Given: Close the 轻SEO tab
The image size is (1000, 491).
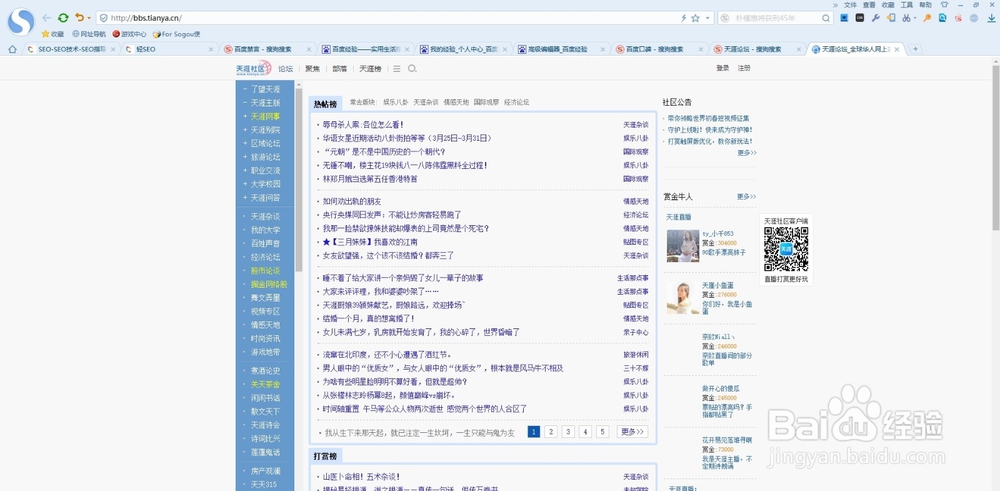Looking at the screenshot, I should [x=211, y=49].
